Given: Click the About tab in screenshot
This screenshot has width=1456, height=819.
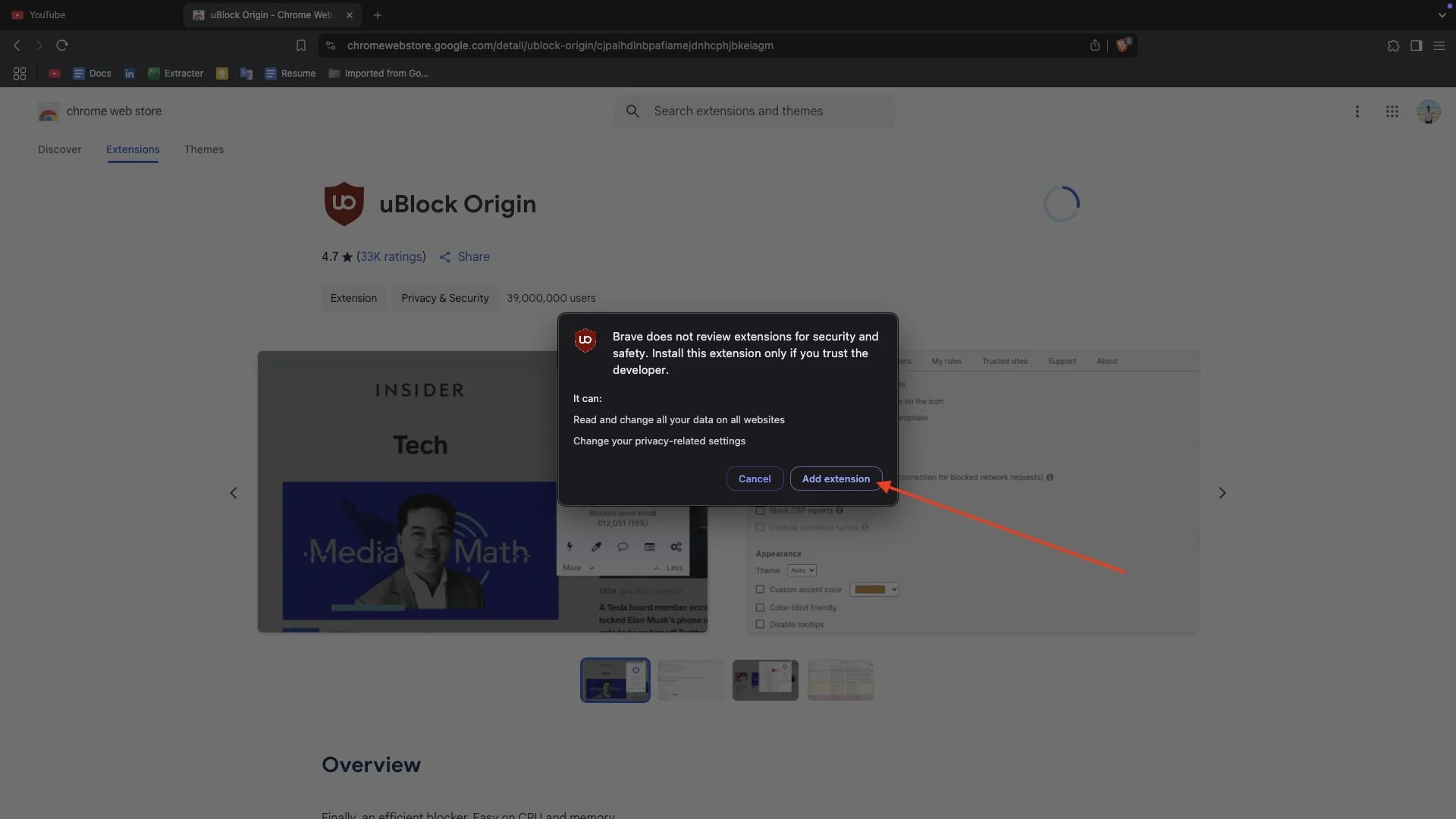Looking at the screenshot, I should [1107, 362].
